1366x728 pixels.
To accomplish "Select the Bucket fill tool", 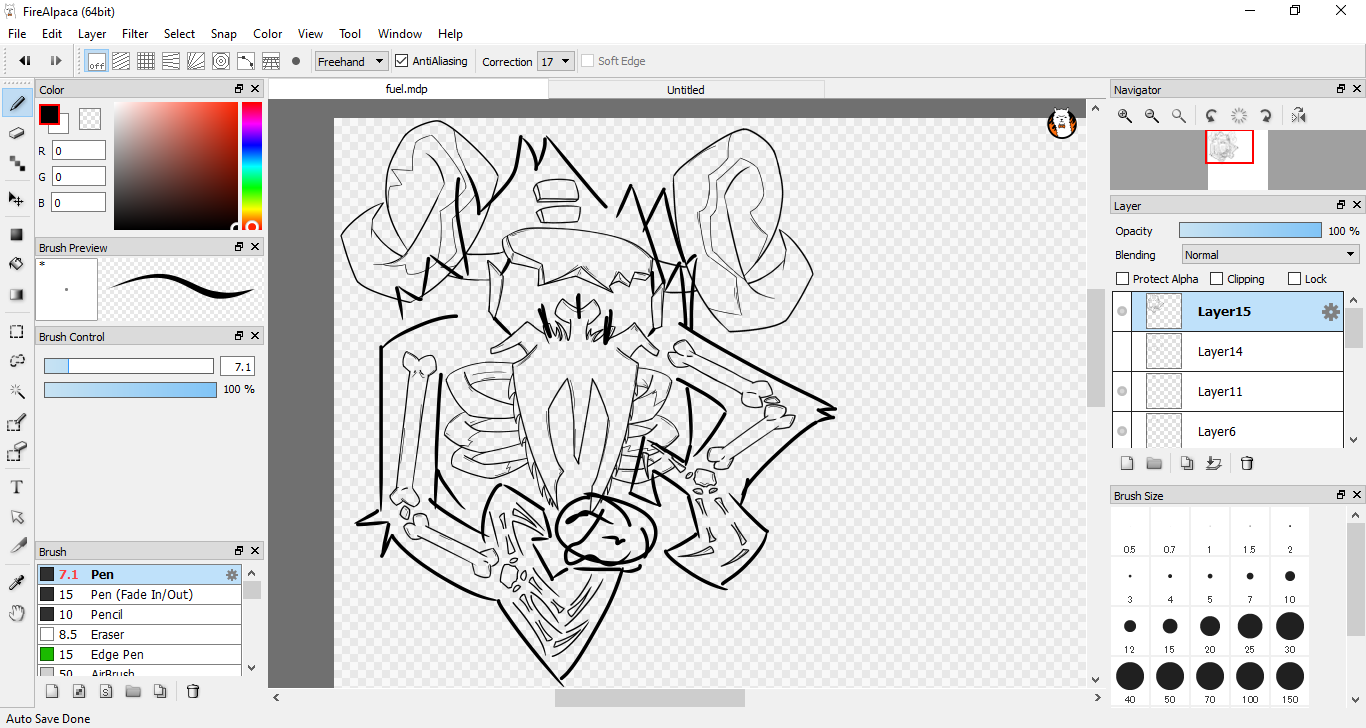I will pyautogui.click(x=16, y=264).
